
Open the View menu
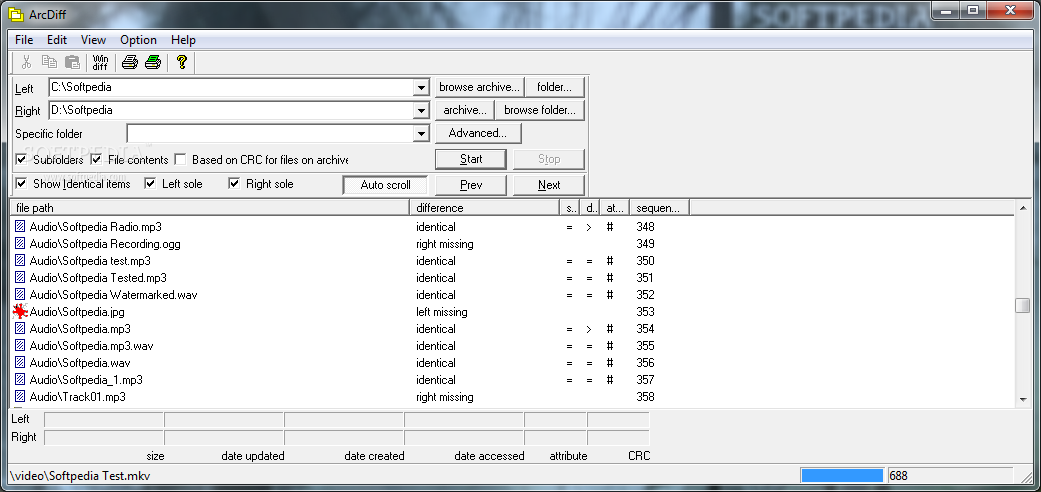[x=94, y=40]
